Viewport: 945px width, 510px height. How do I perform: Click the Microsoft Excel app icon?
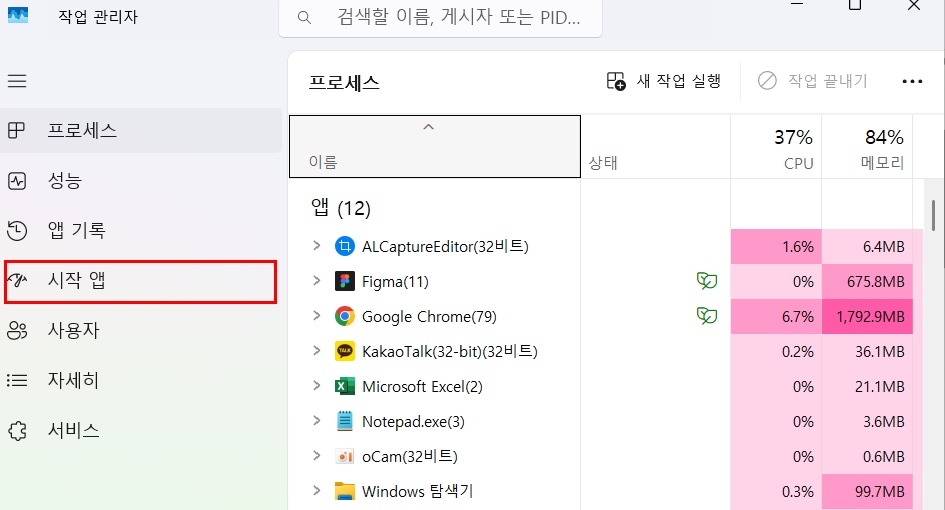tap(345, 386)
